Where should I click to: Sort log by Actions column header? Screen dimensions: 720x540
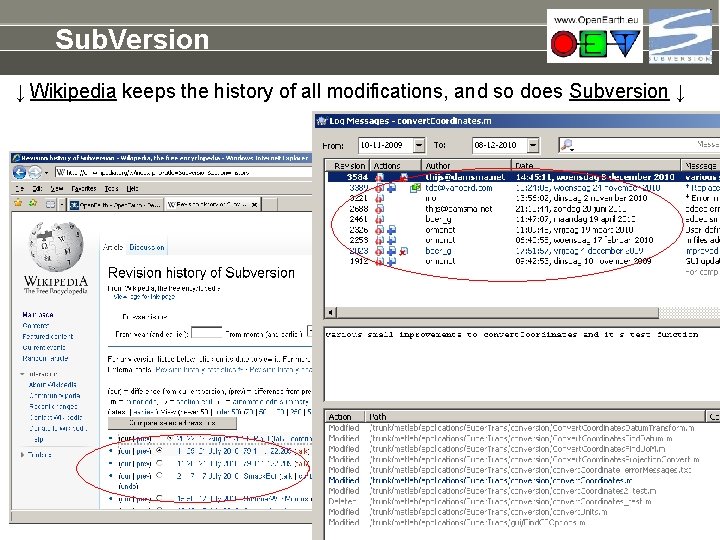[x=395, y=165]
